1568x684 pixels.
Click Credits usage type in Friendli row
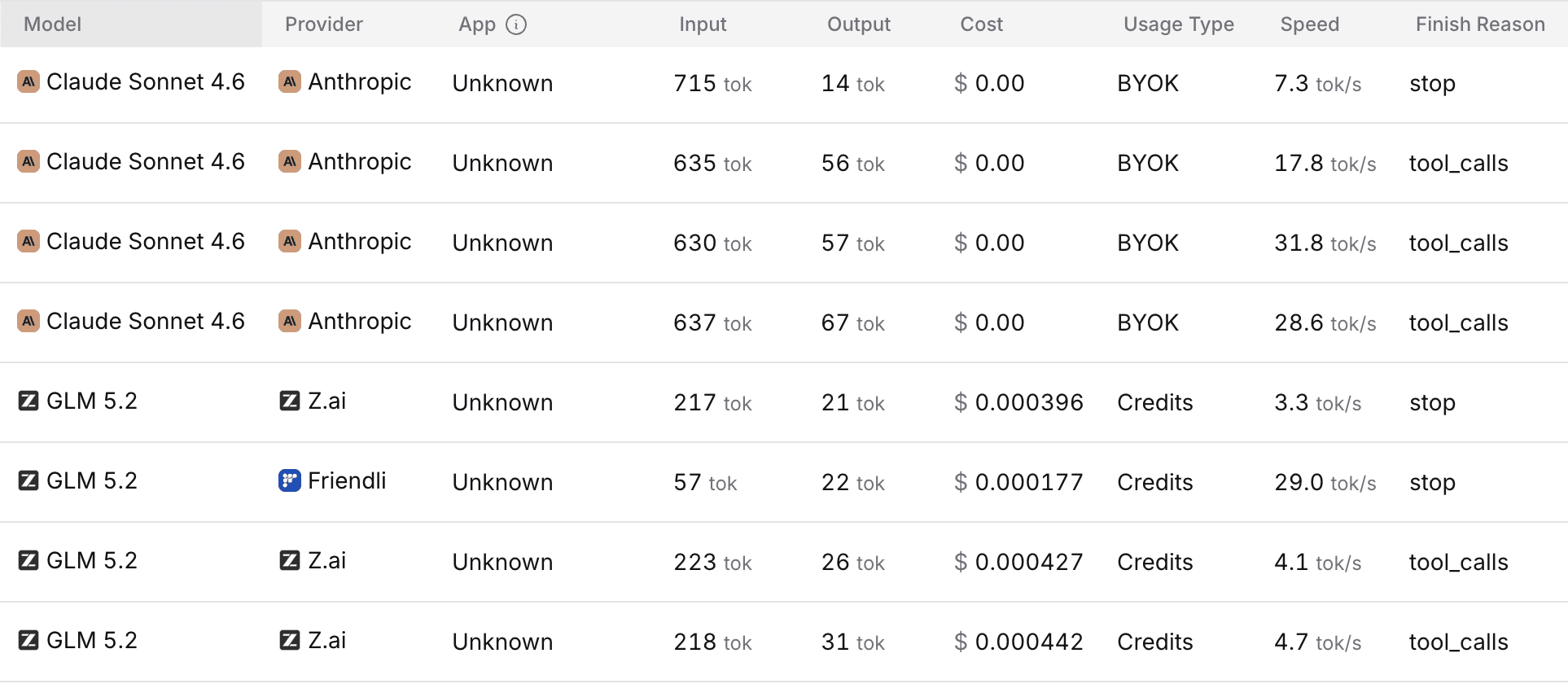(1155, 482)
